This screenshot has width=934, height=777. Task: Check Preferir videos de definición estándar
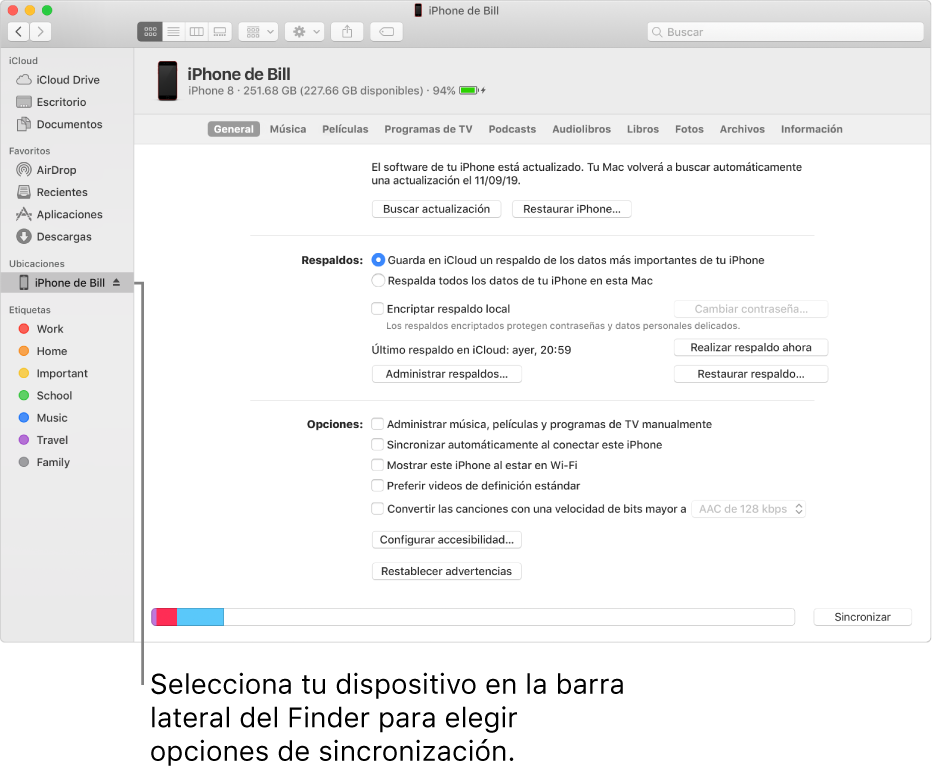pyautogui.click(x=378, y=486)
